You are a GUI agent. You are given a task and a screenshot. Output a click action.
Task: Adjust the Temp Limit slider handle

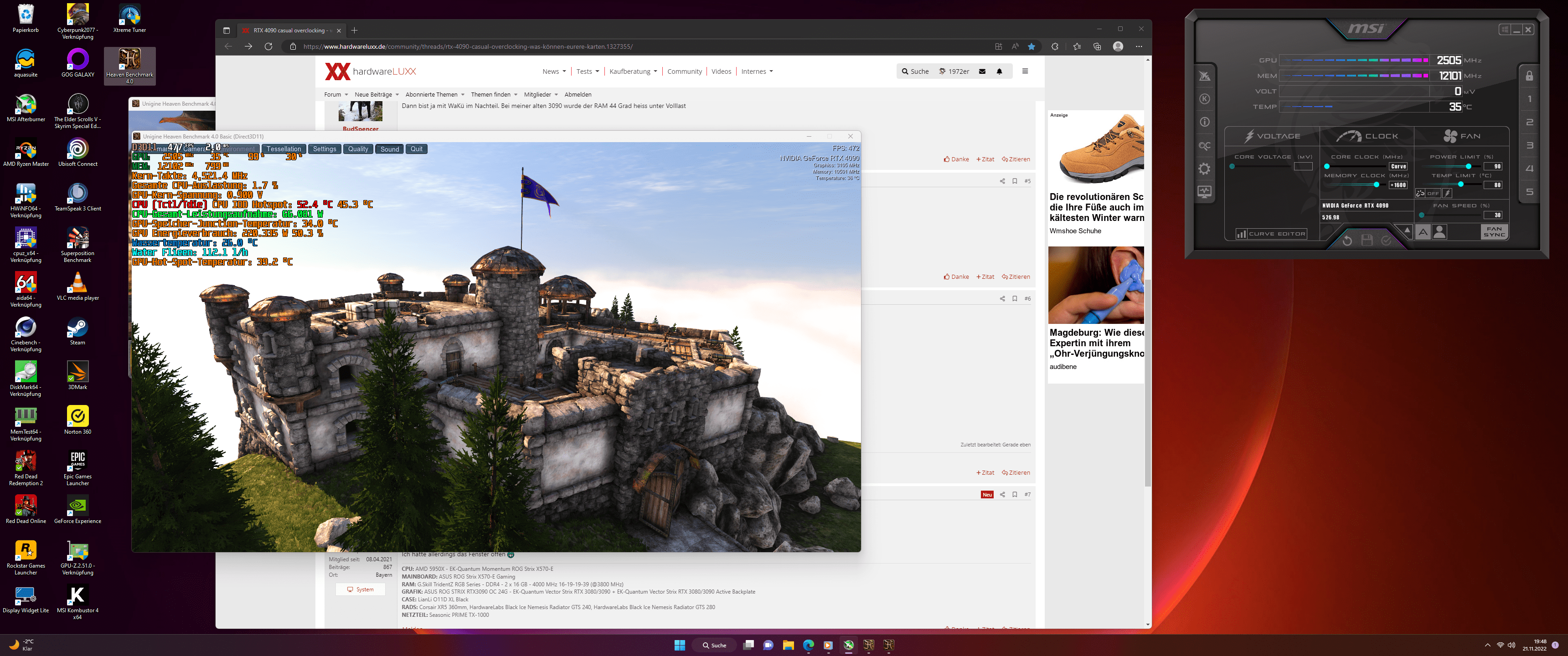tap(1460, 184)
